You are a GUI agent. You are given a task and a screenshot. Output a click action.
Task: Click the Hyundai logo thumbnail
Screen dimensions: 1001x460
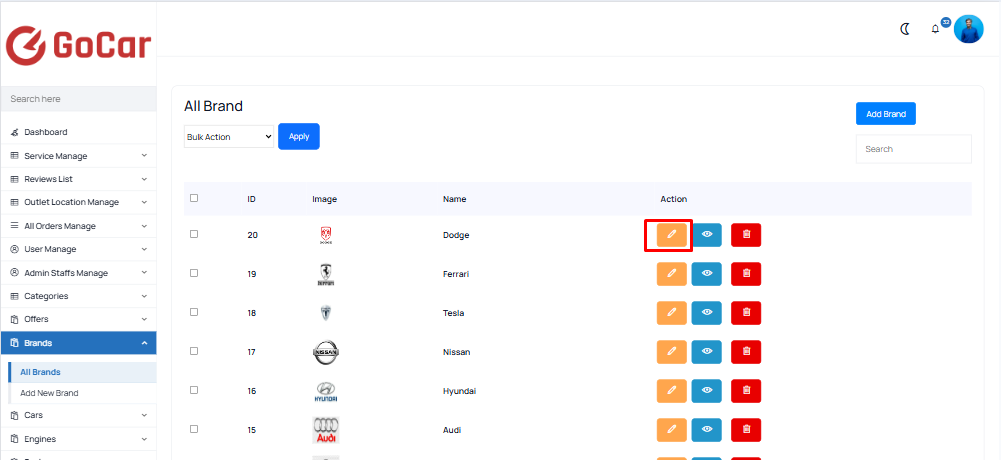[x=326, y=392]
